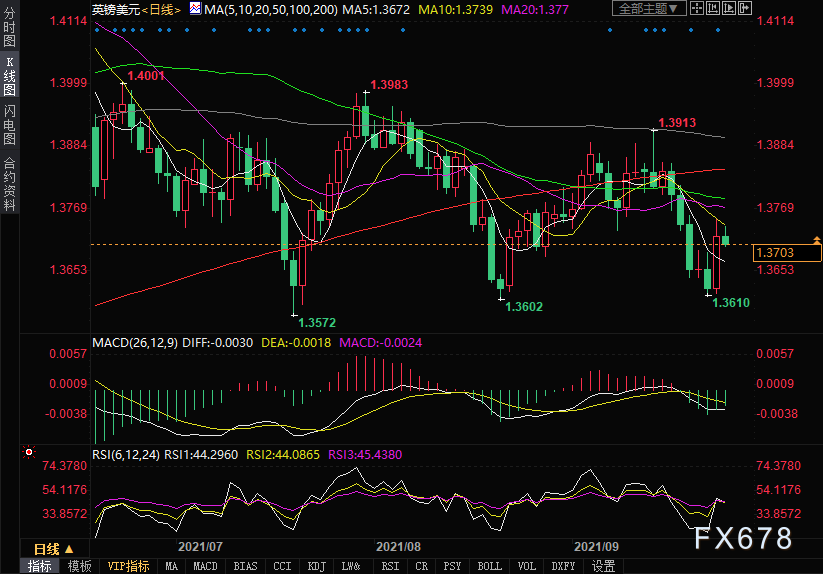The width and height of the screenshot is (823, 574).
Task: Click the 2021/07 date axis label
Action: tap(200, 547)
